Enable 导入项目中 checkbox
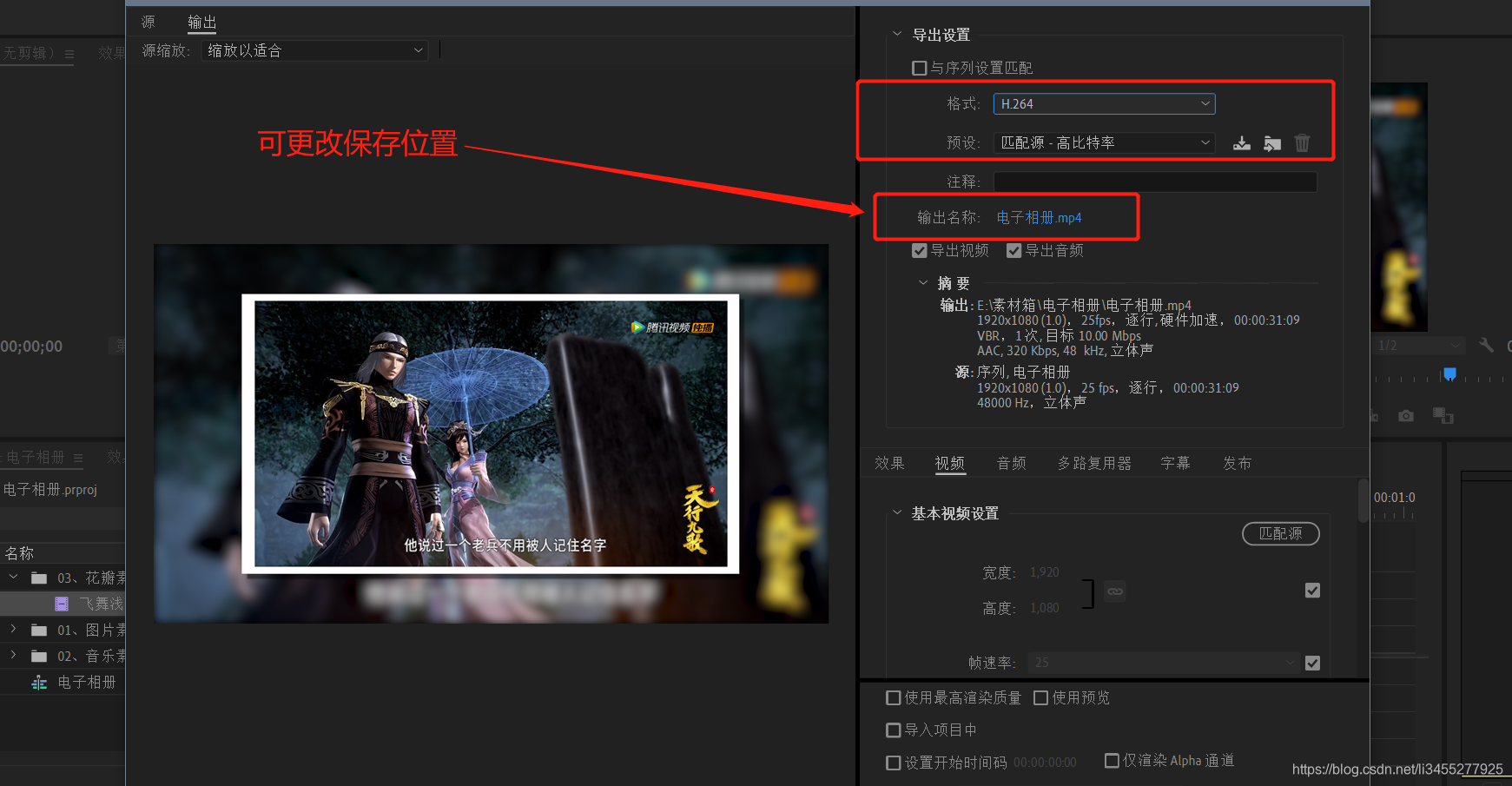 click(x=893, y=730)
